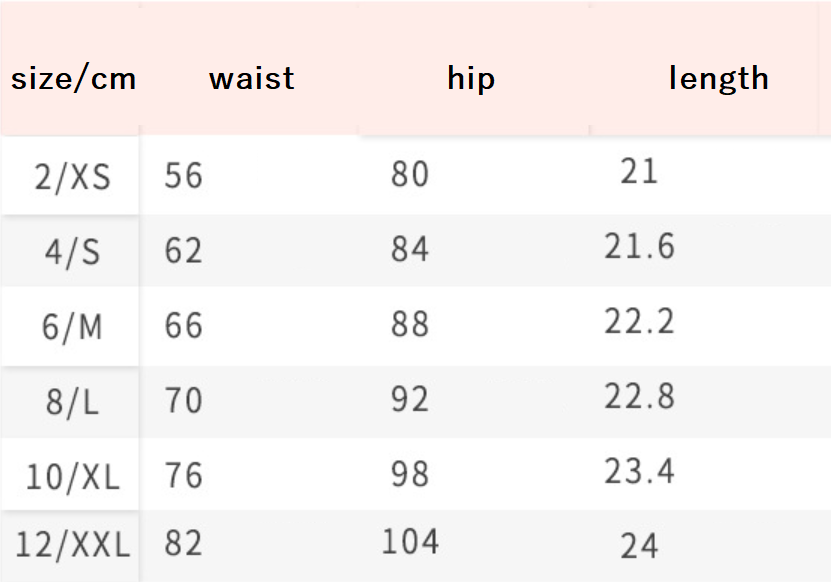831x582 pixels.
Task: Click the length value 22.8
Action: coord(639,396)
